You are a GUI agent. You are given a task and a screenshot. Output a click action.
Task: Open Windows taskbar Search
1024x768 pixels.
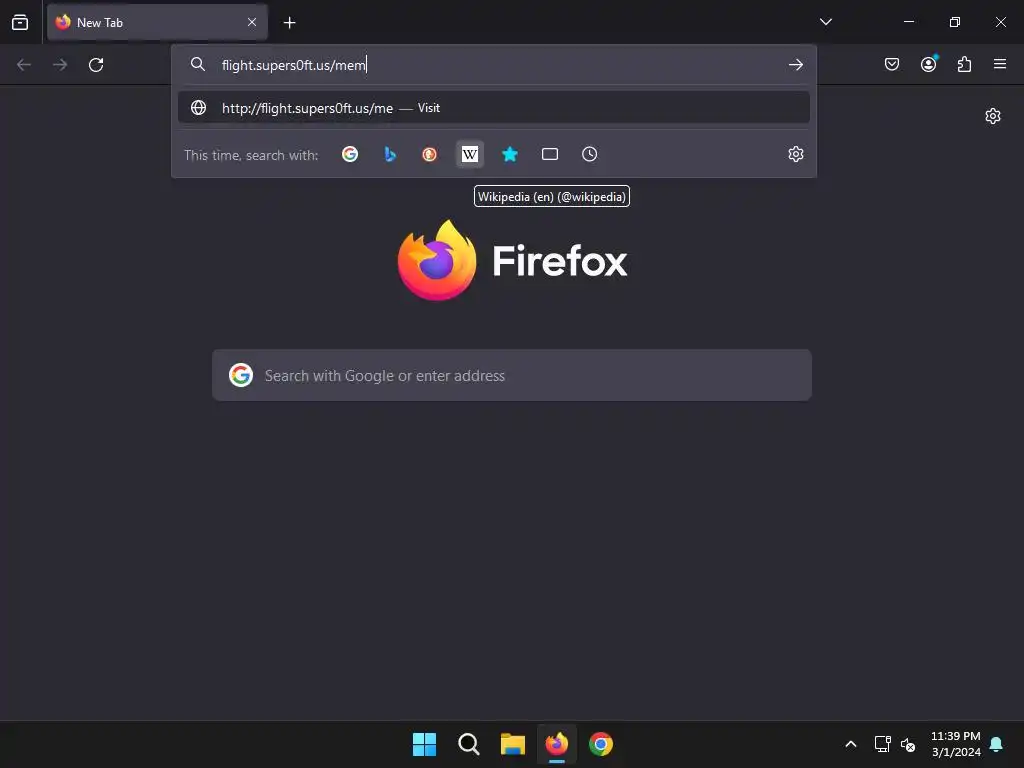tap(468, 744)
